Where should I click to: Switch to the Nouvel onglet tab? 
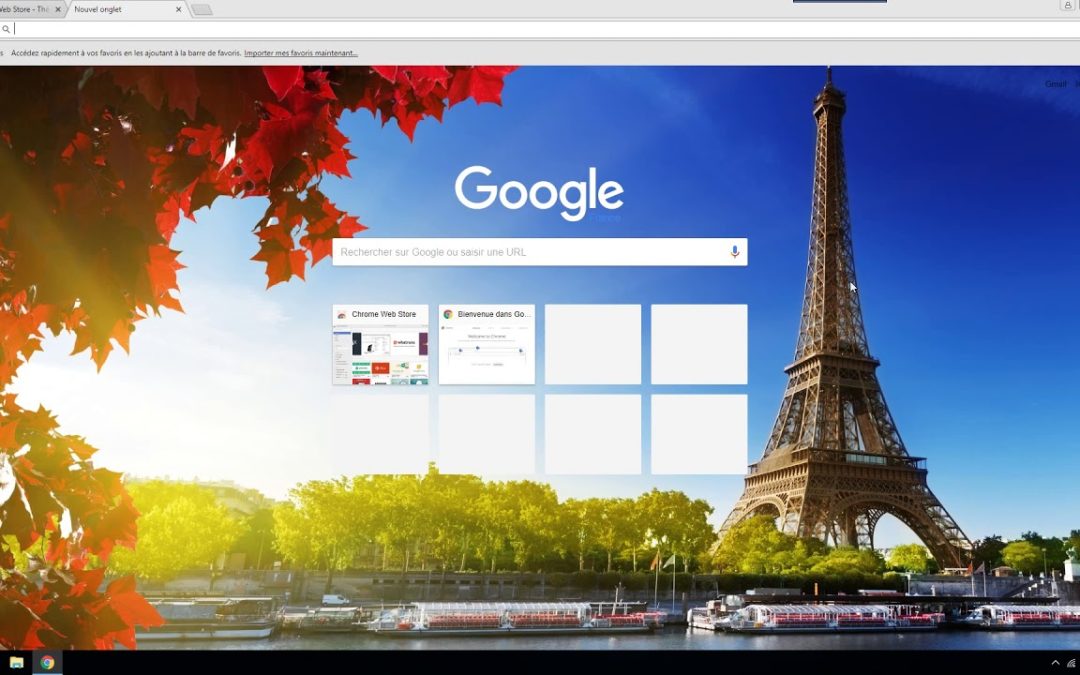coord(110,9)
